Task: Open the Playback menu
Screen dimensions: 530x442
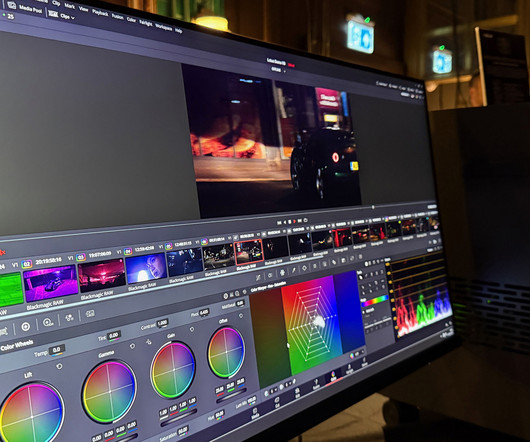Action: pos(100,13)
